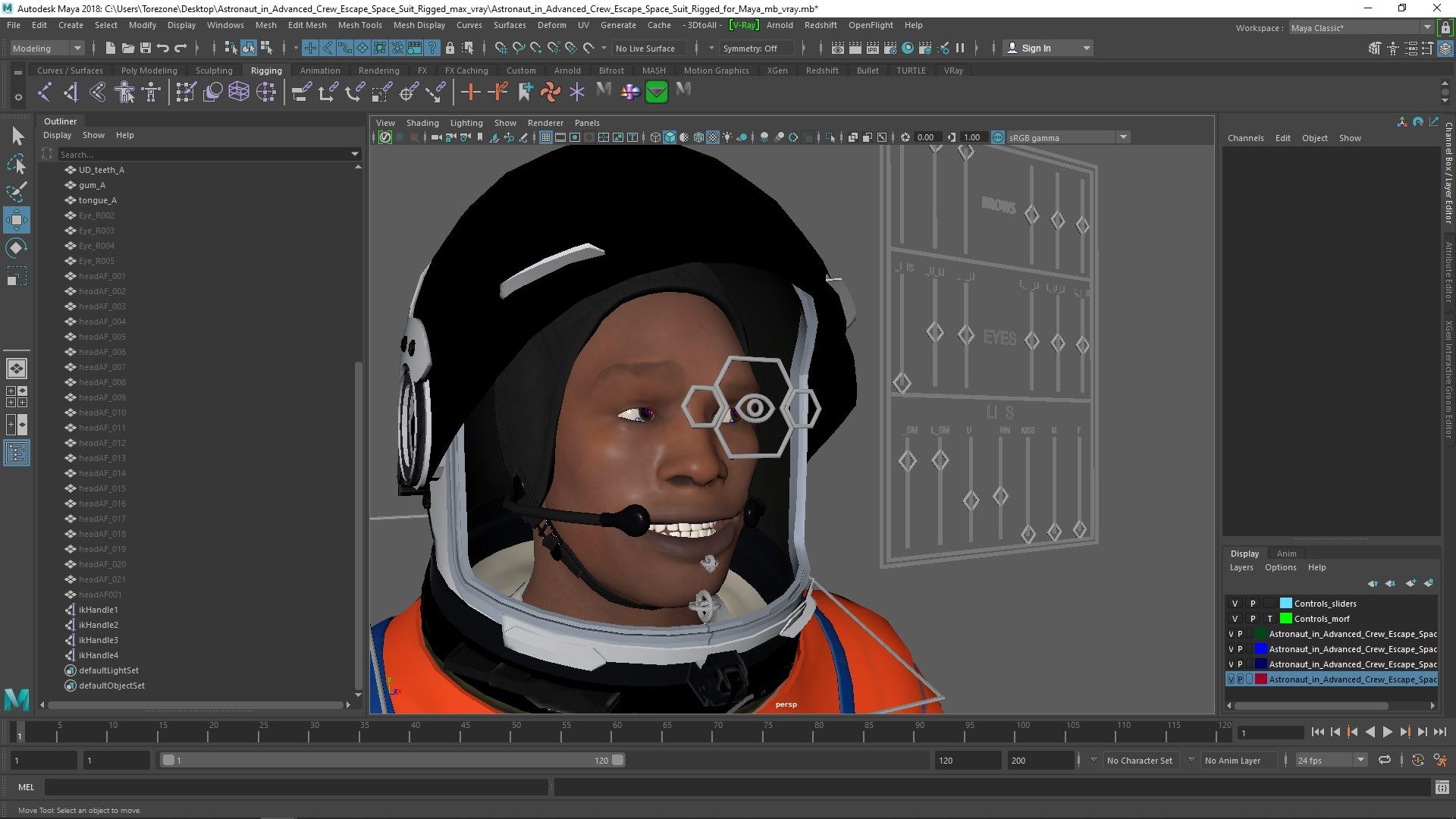This screenshot has width=1456, height=819.
Task: Toggle the T display type of Controls_morf
Action: click(x=1269, y=619)
